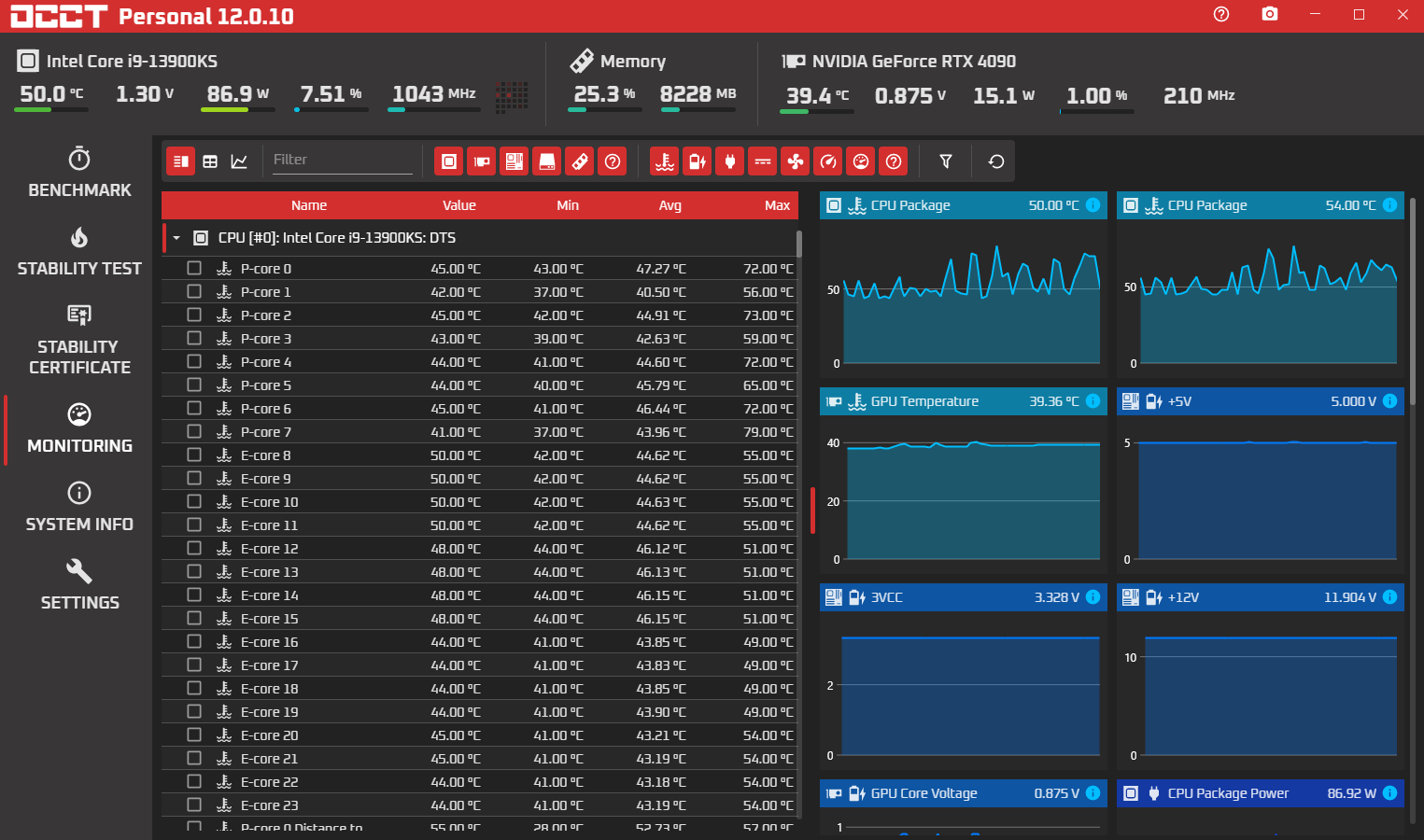Click the sensor table vertical scrollbar
This screenshot has width=1424, height=840.
point(799,245)
